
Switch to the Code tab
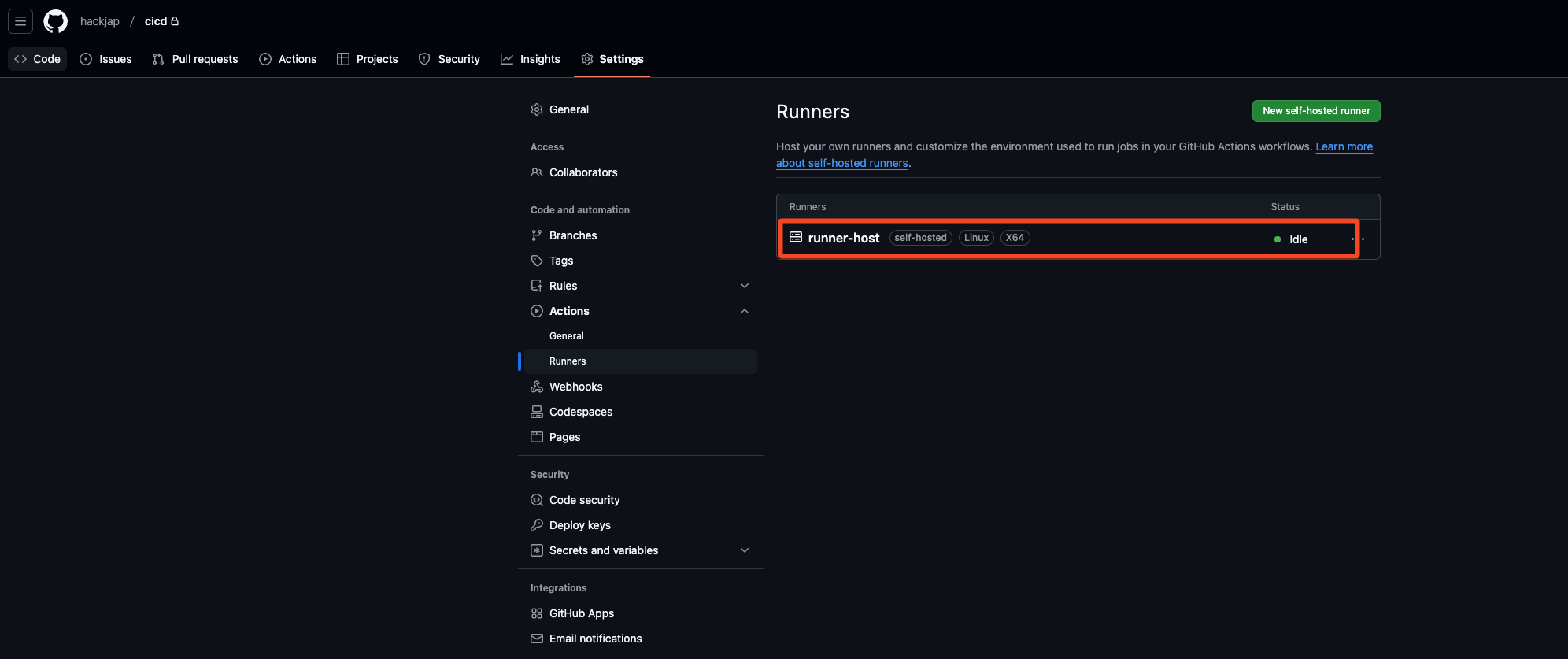click(x=38, y=59)
